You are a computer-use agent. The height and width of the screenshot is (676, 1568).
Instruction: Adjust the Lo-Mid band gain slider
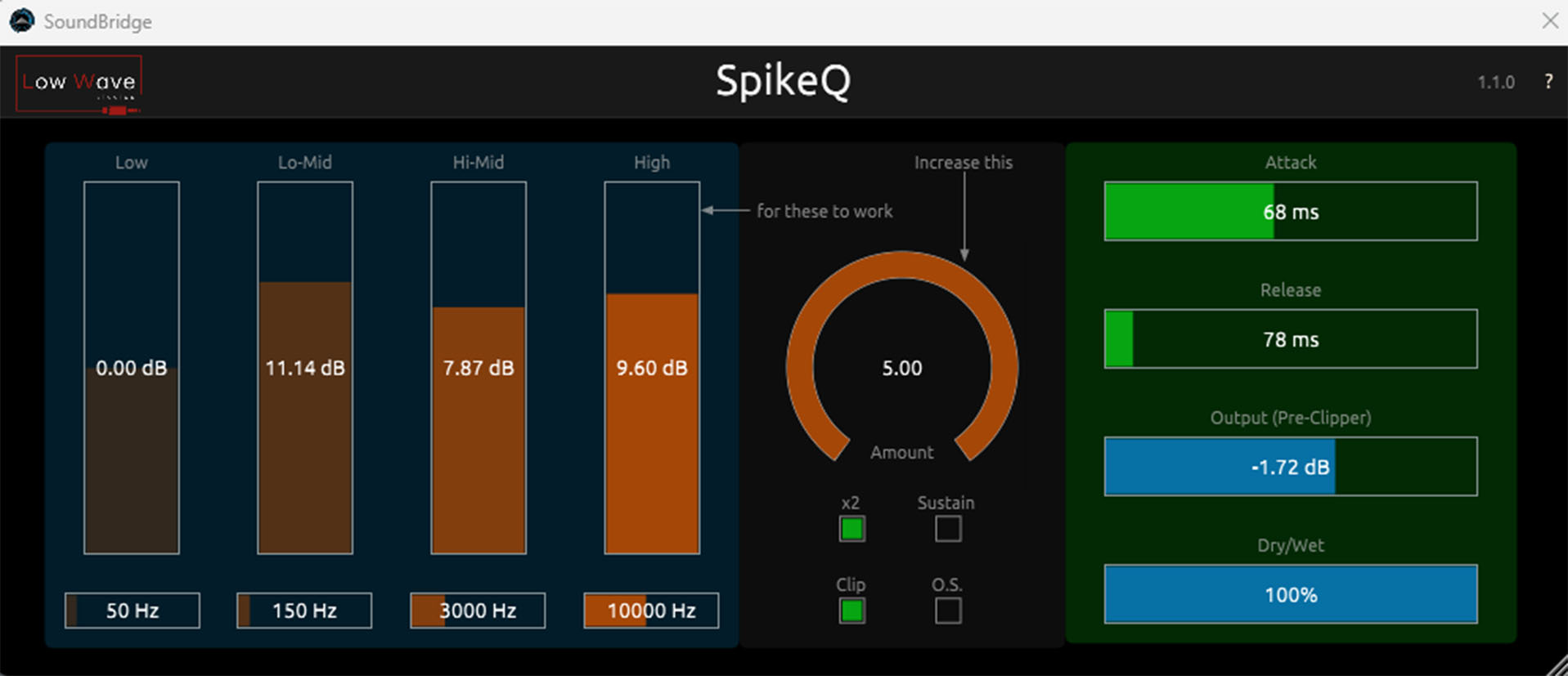click(305, 368)
